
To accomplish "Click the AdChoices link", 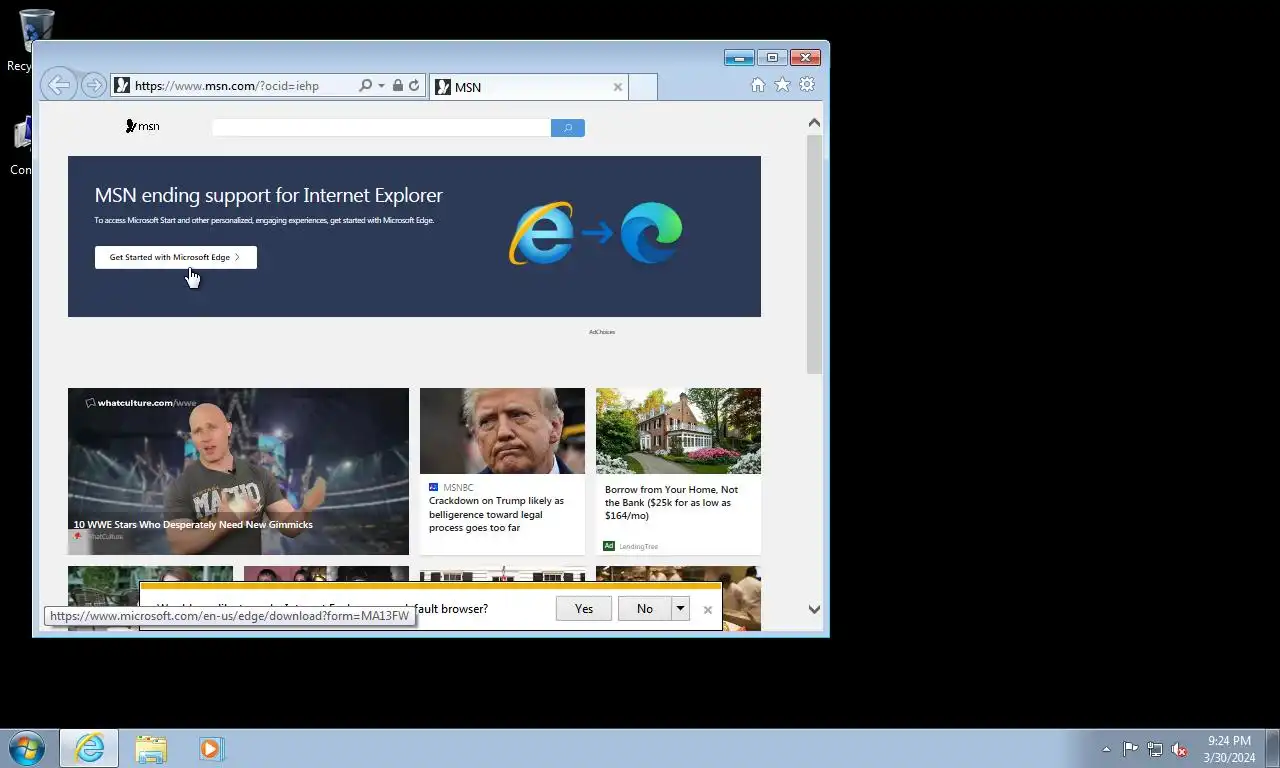I will coord(602,332).
